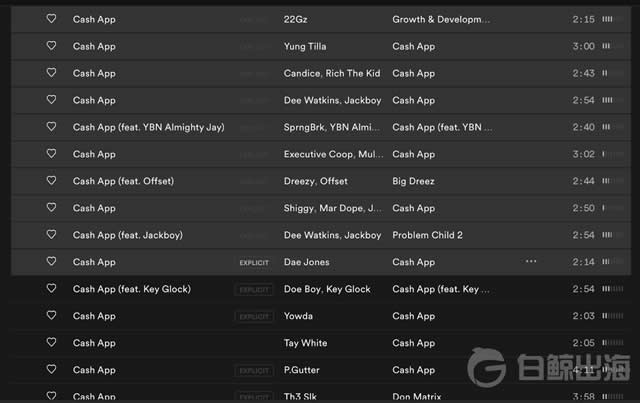The height and width of the screenshot is (403, 640).
Task: Open the Don Matrix album
Action: coord(418,396)
